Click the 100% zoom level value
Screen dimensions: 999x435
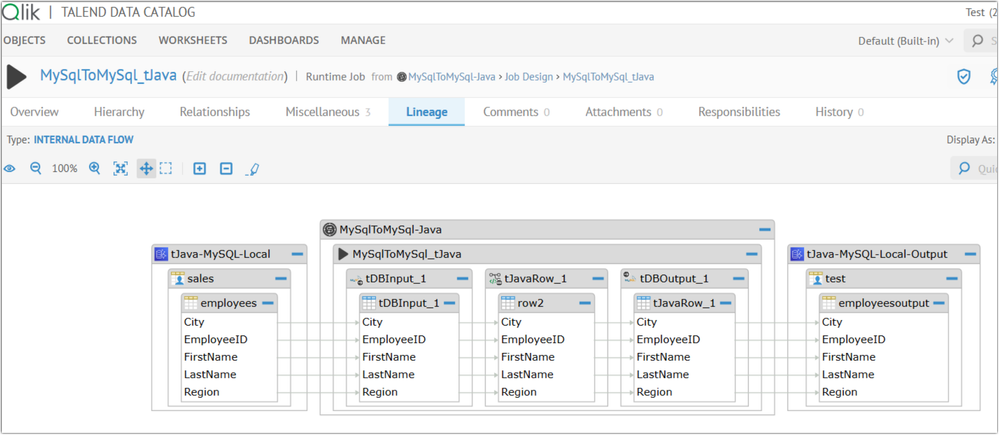64,169
